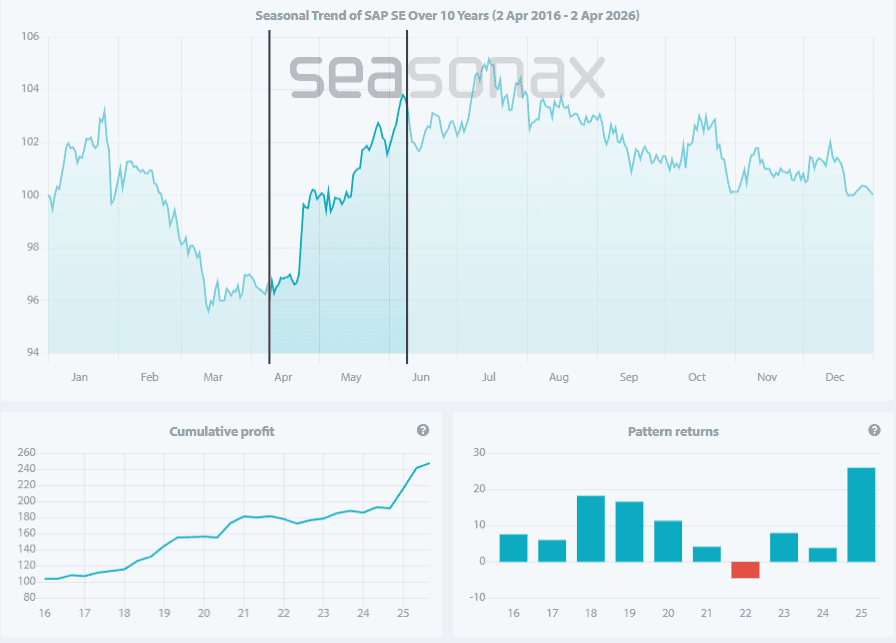Click the right vertical range marker line
Screen dimensions: 896x643
click(407, 200)
